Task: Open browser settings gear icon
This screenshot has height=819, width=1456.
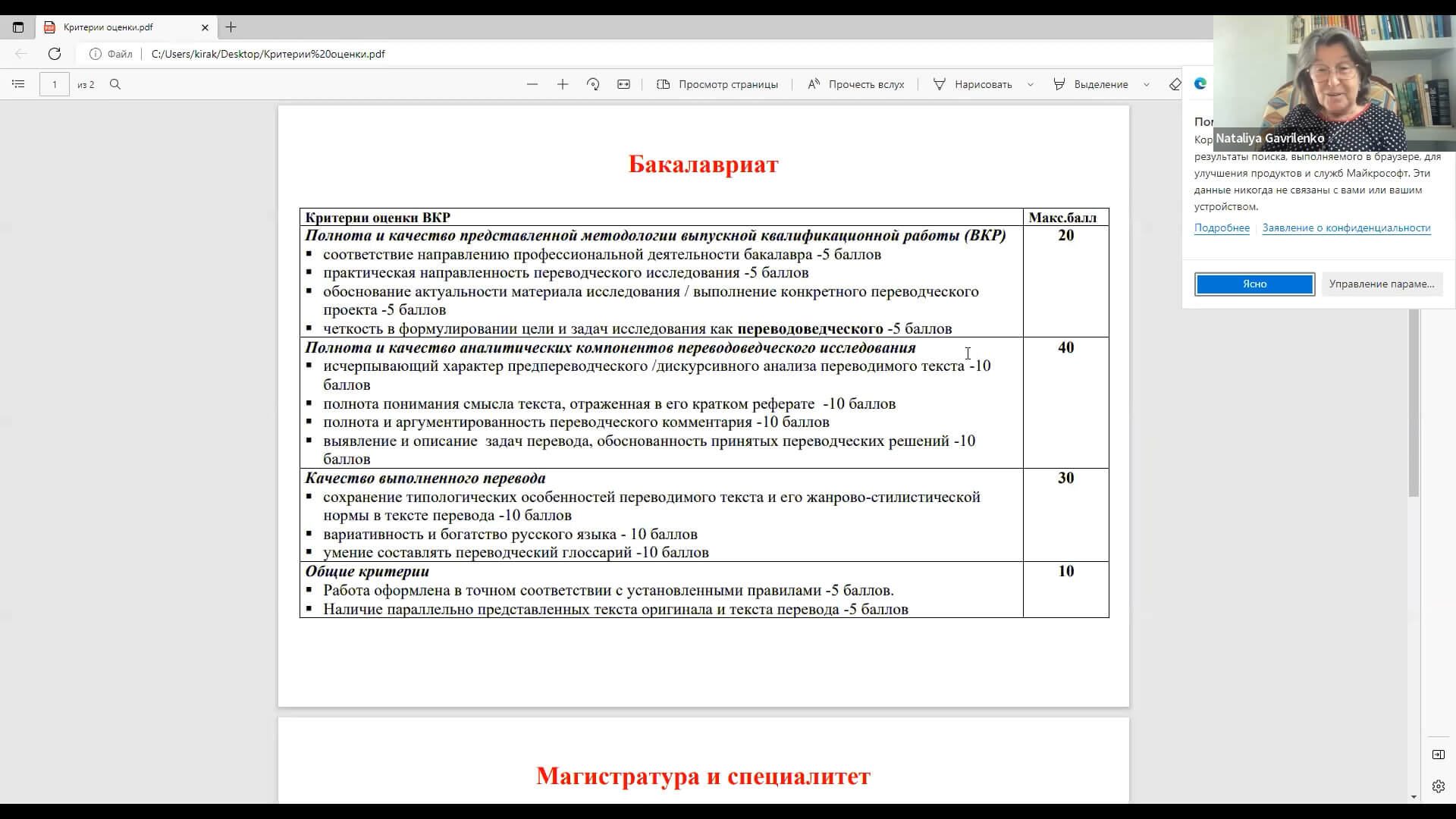Action: pyautogui.click(x=1438, y=786)
